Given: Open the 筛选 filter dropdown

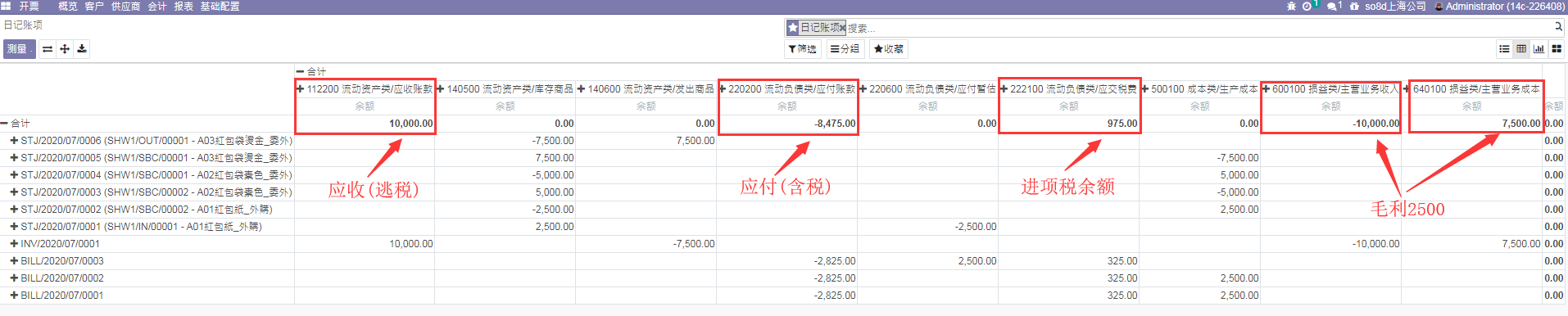Looking at the screenshot, I should click(803, 49).
